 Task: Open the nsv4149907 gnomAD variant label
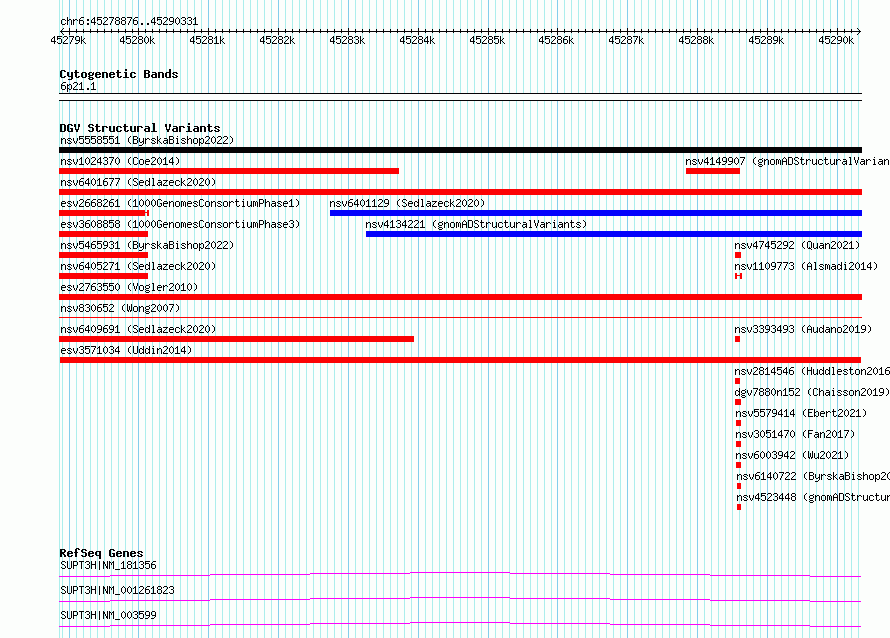(x=787, y=161)
